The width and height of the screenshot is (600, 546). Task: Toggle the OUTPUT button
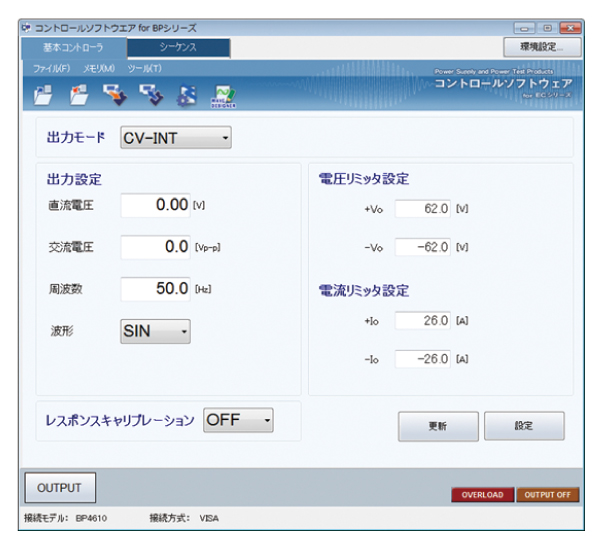pos(59,487)
